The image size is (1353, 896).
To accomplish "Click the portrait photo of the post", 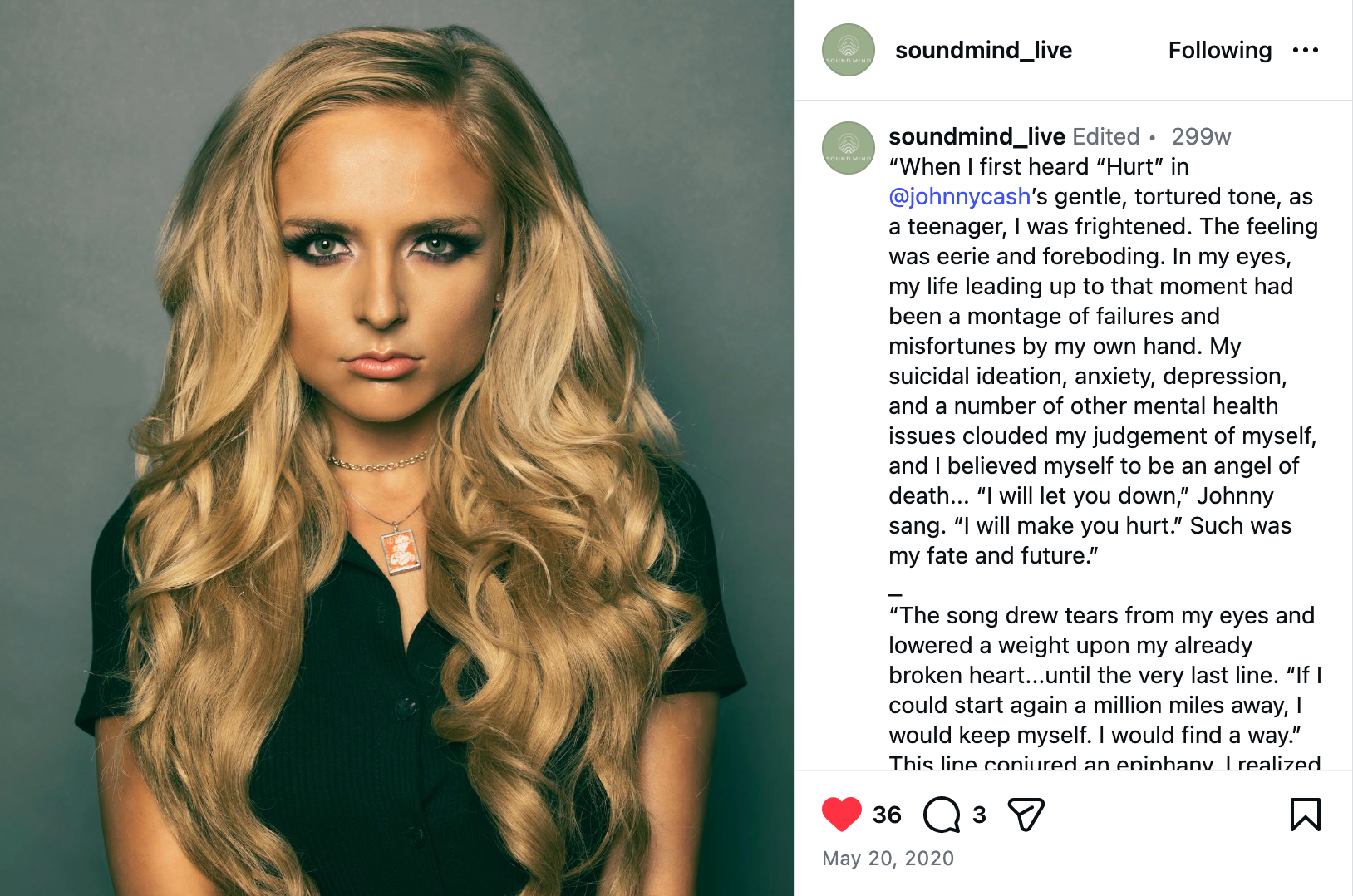I will [x=396, y=448].
